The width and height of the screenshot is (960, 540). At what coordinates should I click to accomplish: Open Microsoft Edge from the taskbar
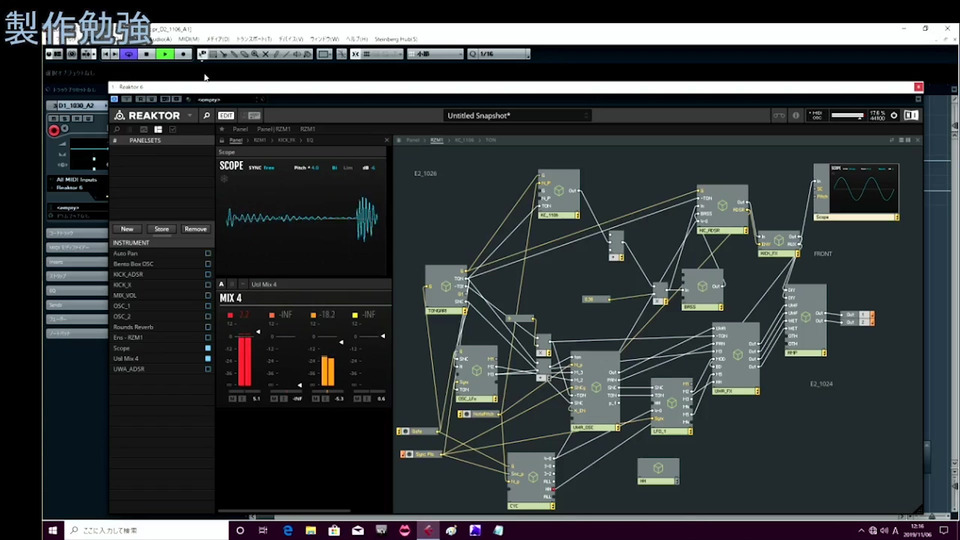287,530
